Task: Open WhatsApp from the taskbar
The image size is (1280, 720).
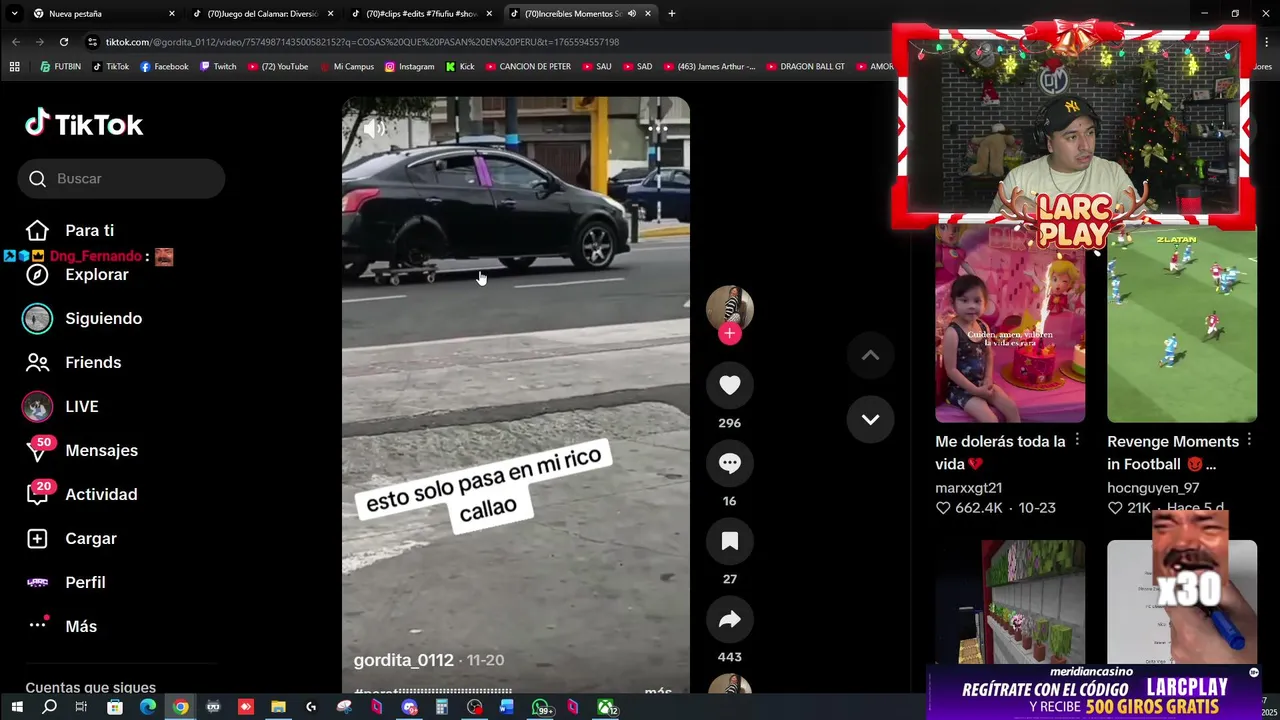Action: point(541,707)
